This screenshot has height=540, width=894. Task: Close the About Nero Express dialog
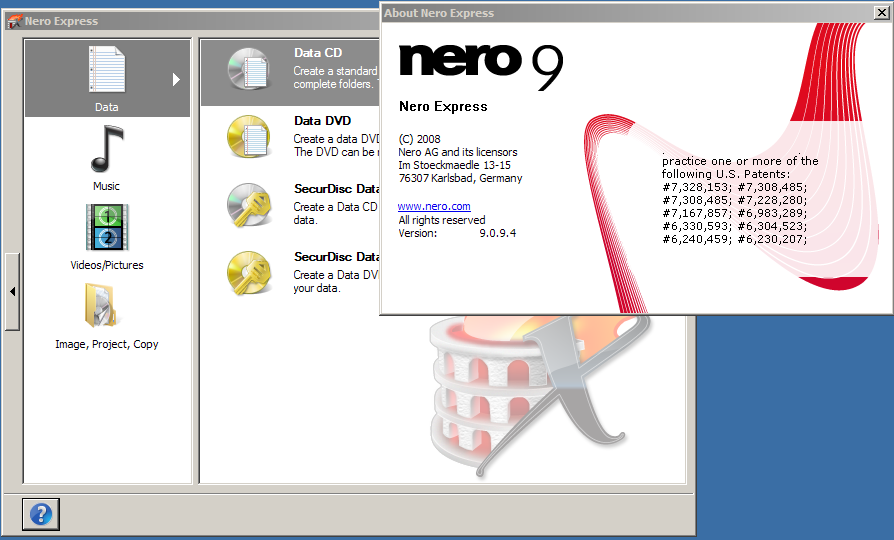click(881, 13)
